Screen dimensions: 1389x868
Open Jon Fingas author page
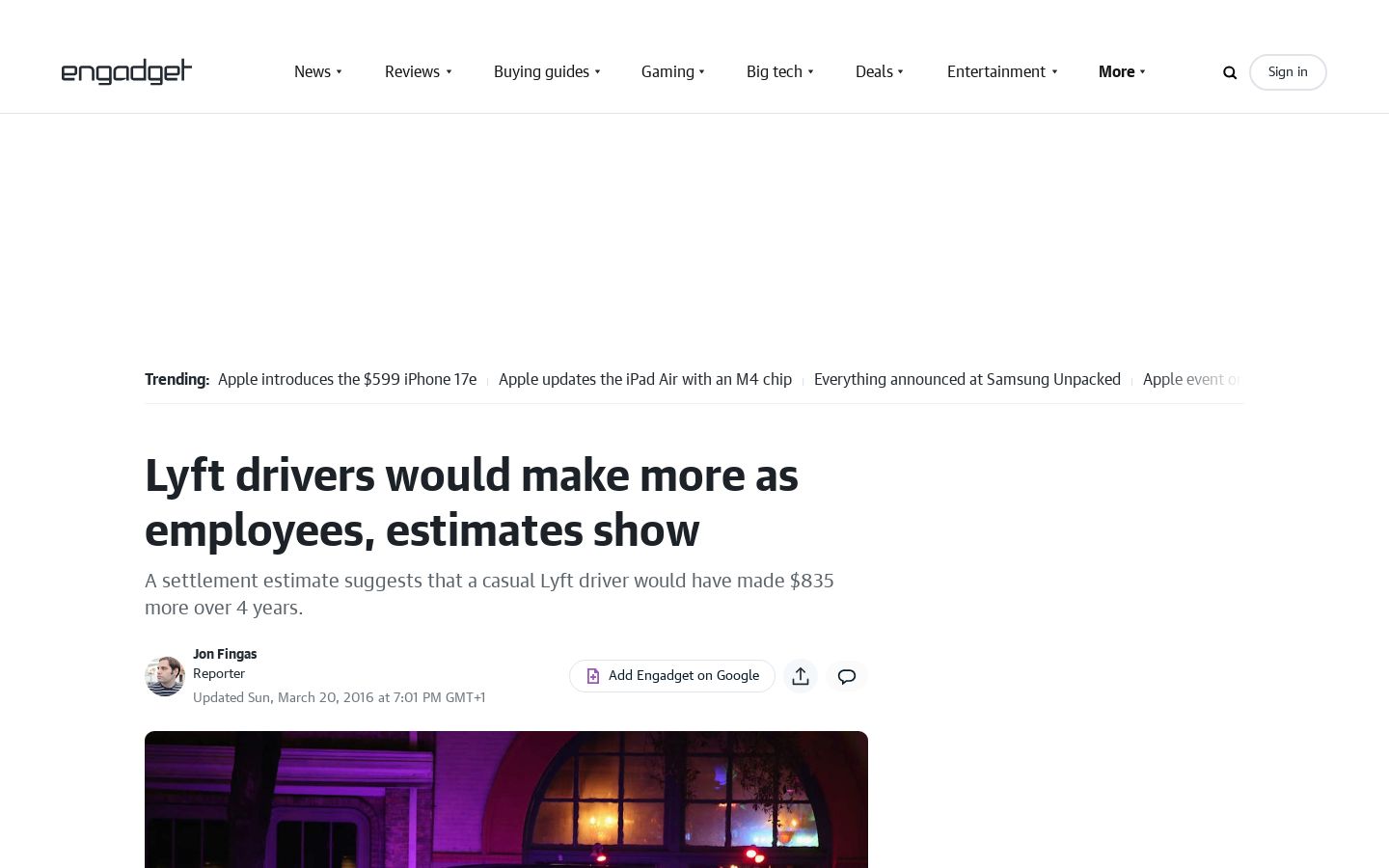pyautogui.click(x=225, y=654)
